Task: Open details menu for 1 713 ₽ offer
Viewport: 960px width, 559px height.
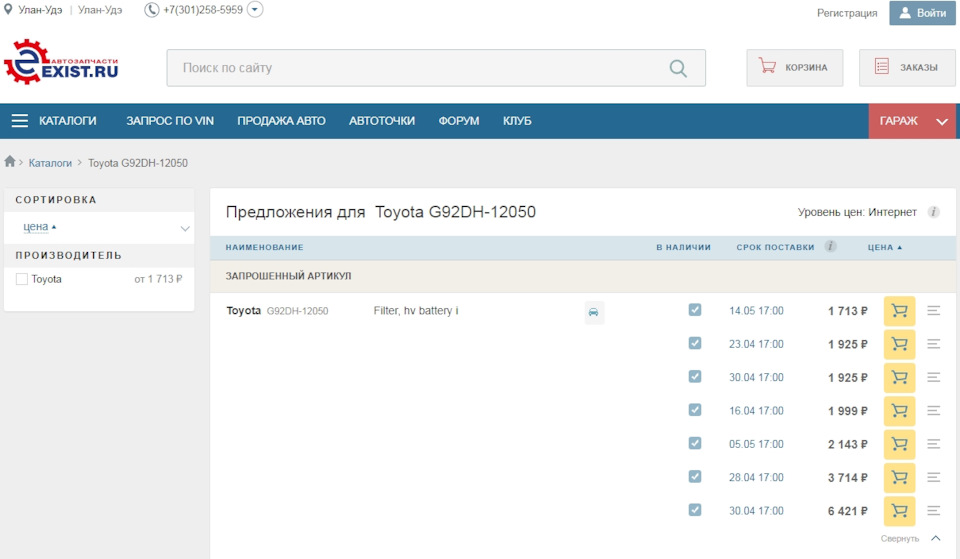Action: [934, 311]
